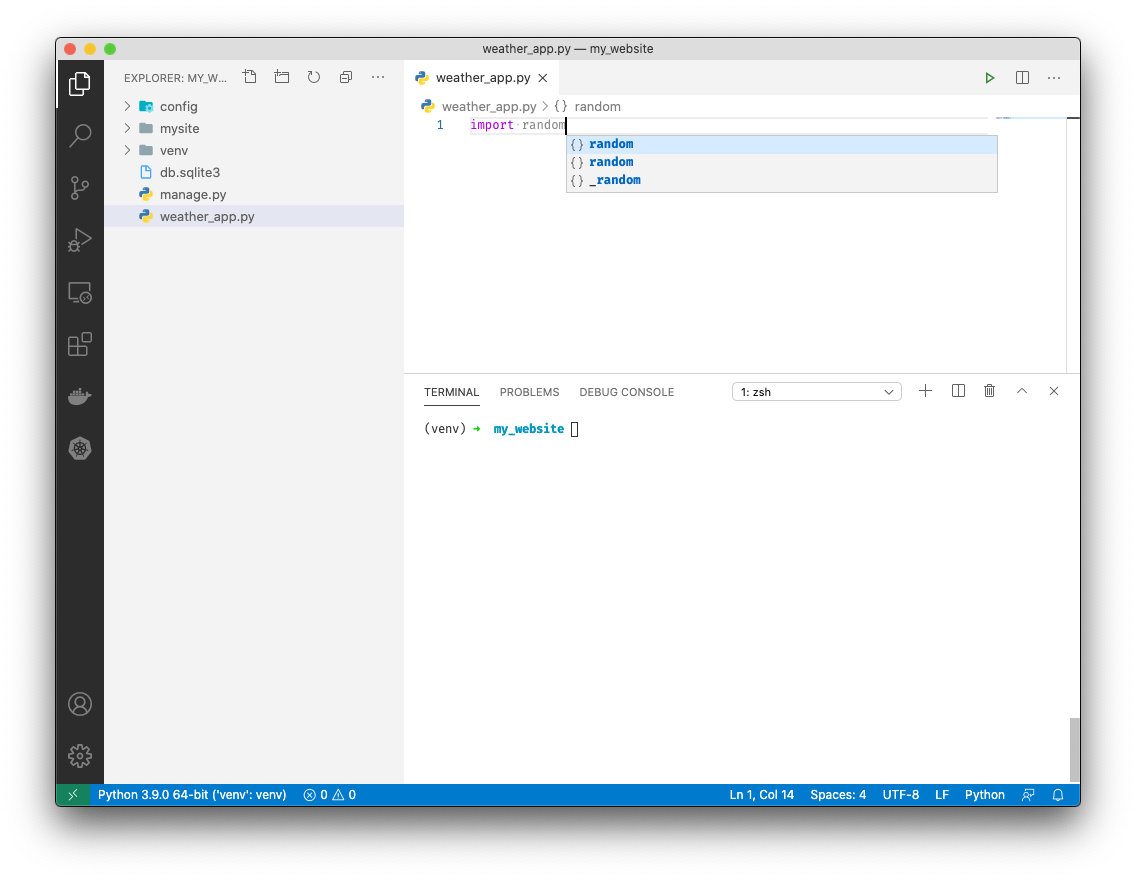This screenshot has height=880, width=1136.
Task: Click Spaces: 4 indentation setting
Action: pyautogui.click(x=838, y=795)
